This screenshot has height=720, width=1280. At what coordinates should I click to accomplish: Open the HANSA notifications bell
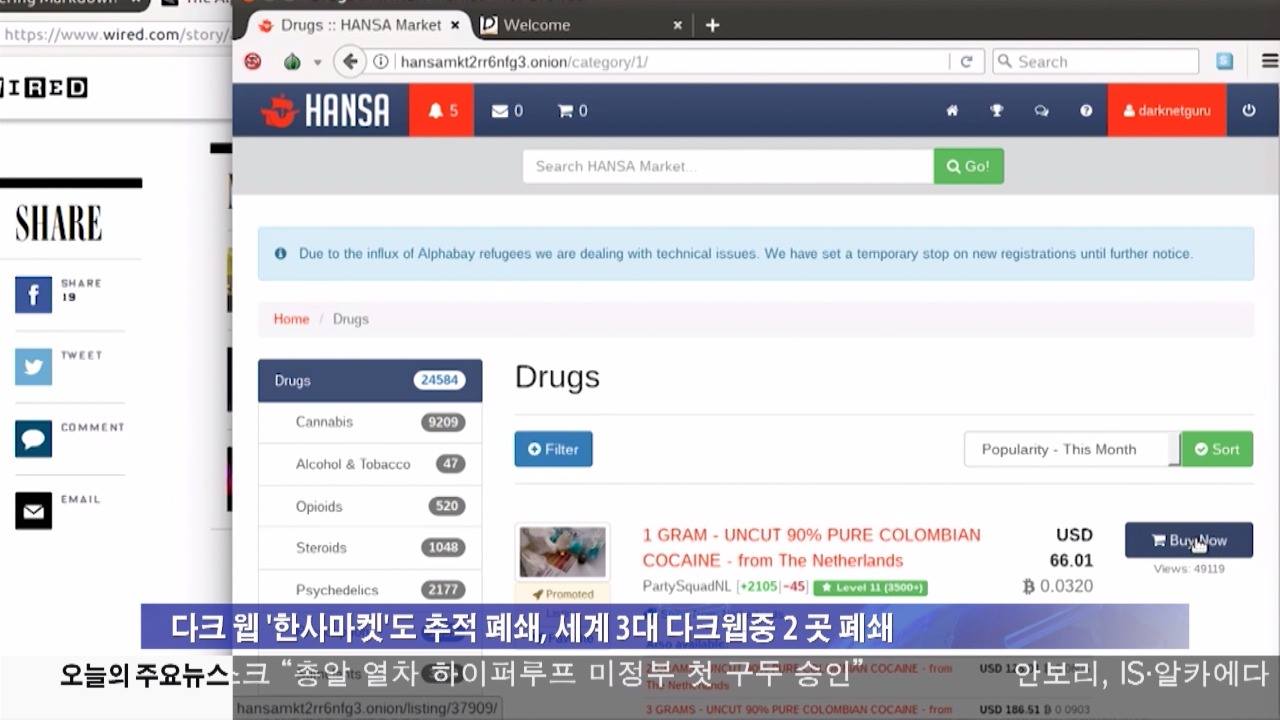pyautogui.click(x=442, y=110)
